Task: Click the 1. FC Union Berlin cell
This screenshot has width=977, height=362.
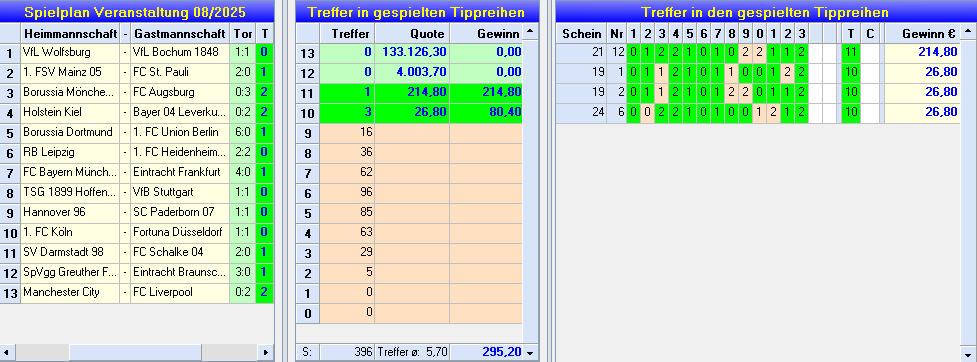Action: [180, 133]
